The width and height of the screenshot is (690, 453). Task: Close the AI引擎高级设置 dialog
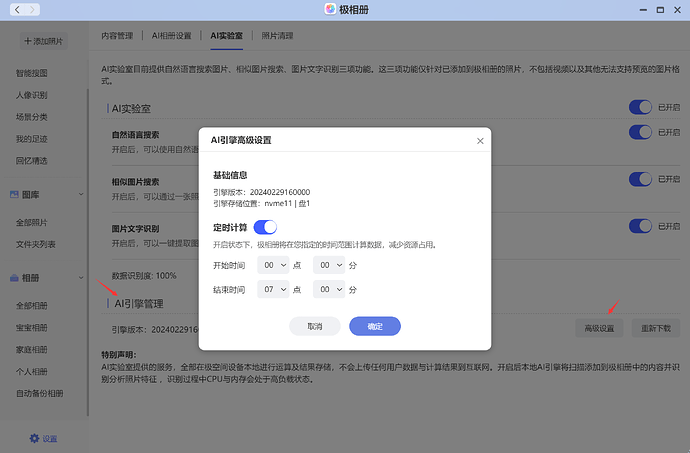click(480, 141)
